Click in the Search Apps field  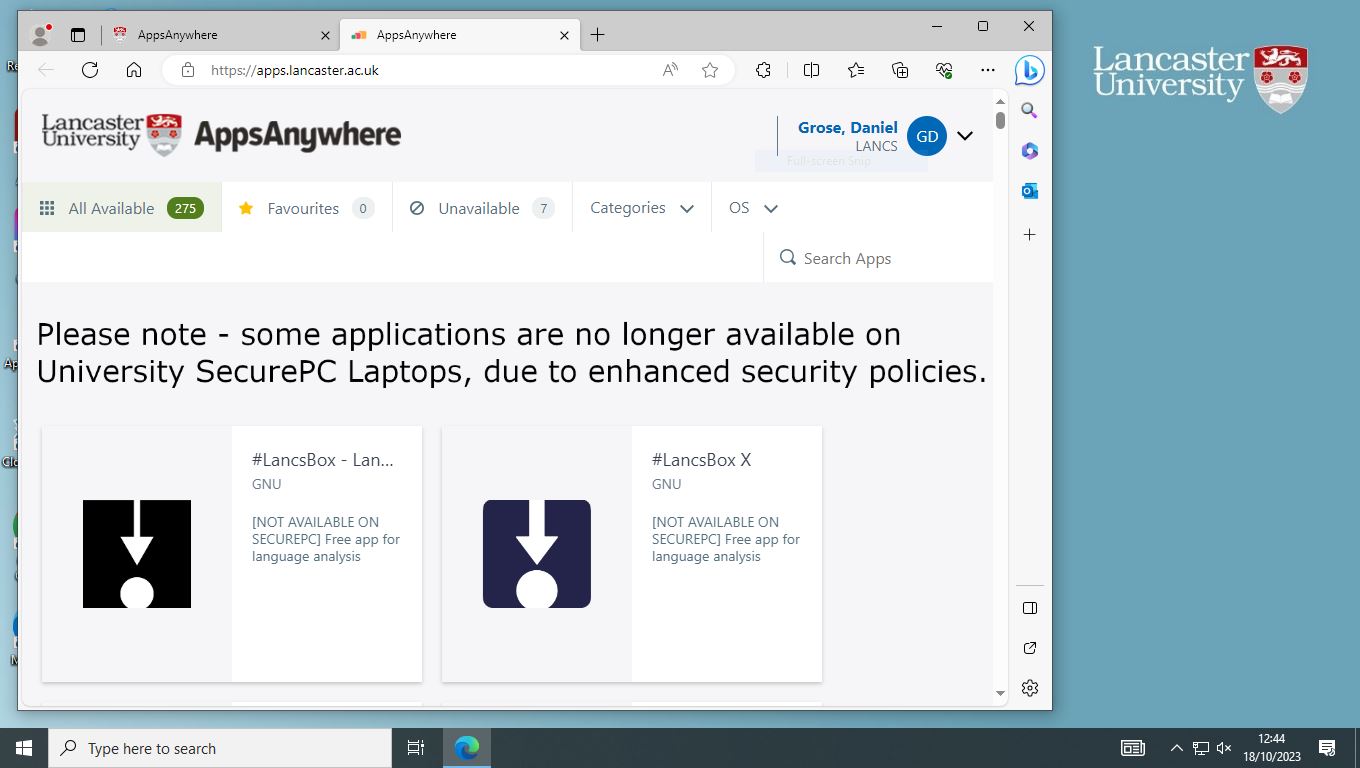click(x=880, y=258)
